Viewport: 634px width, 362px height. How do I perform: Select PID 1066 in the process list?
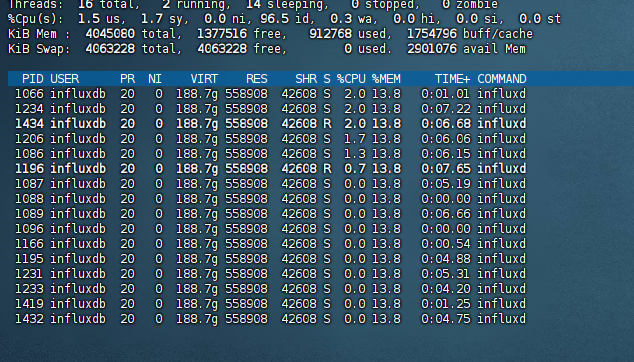click(29, 94)
